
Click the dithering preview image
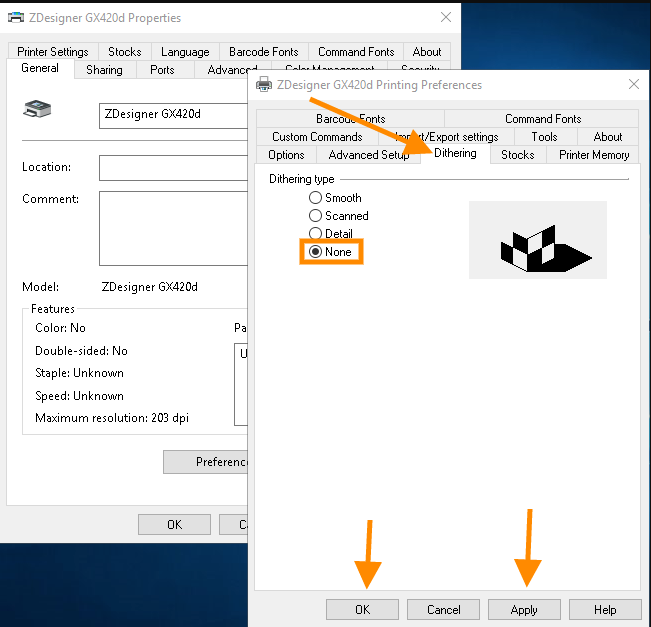click(538, 240)
